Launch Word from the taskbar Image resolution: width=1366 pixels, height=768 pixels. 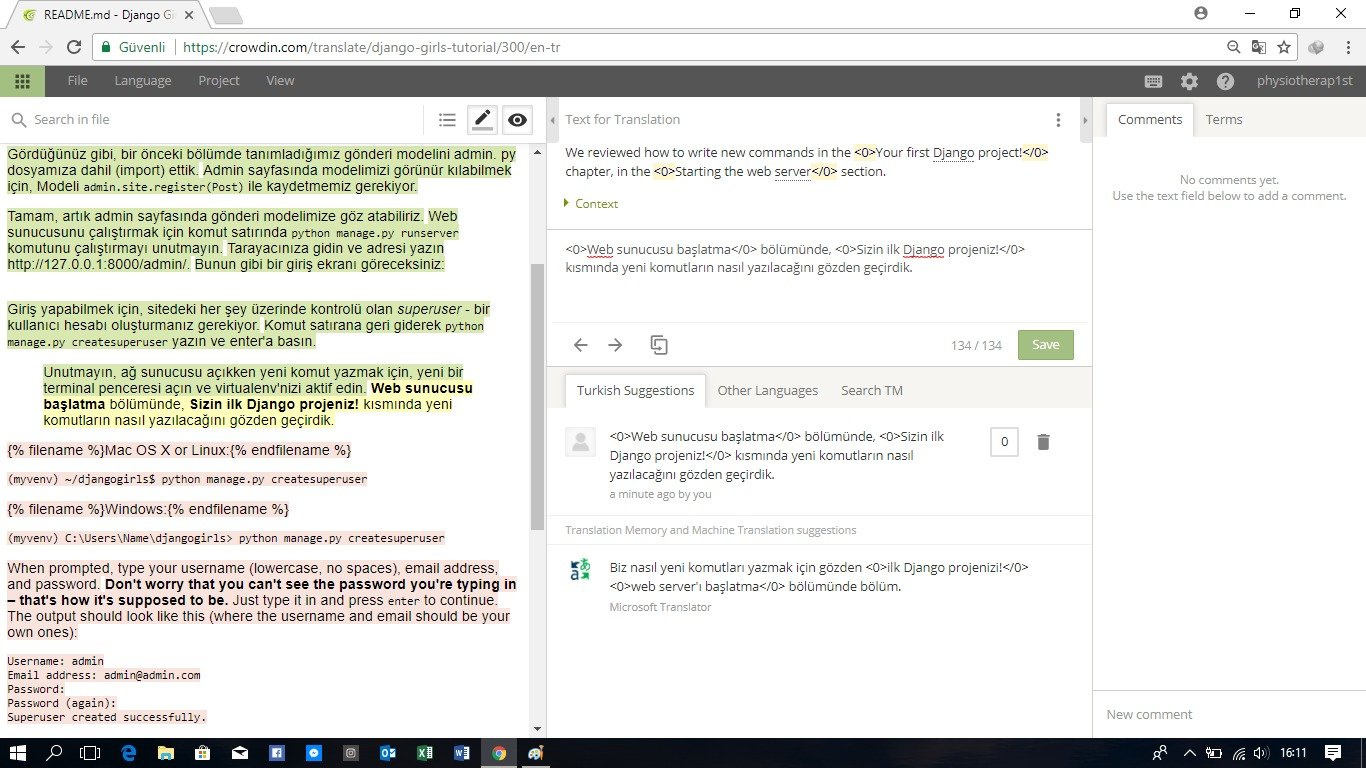462,753
